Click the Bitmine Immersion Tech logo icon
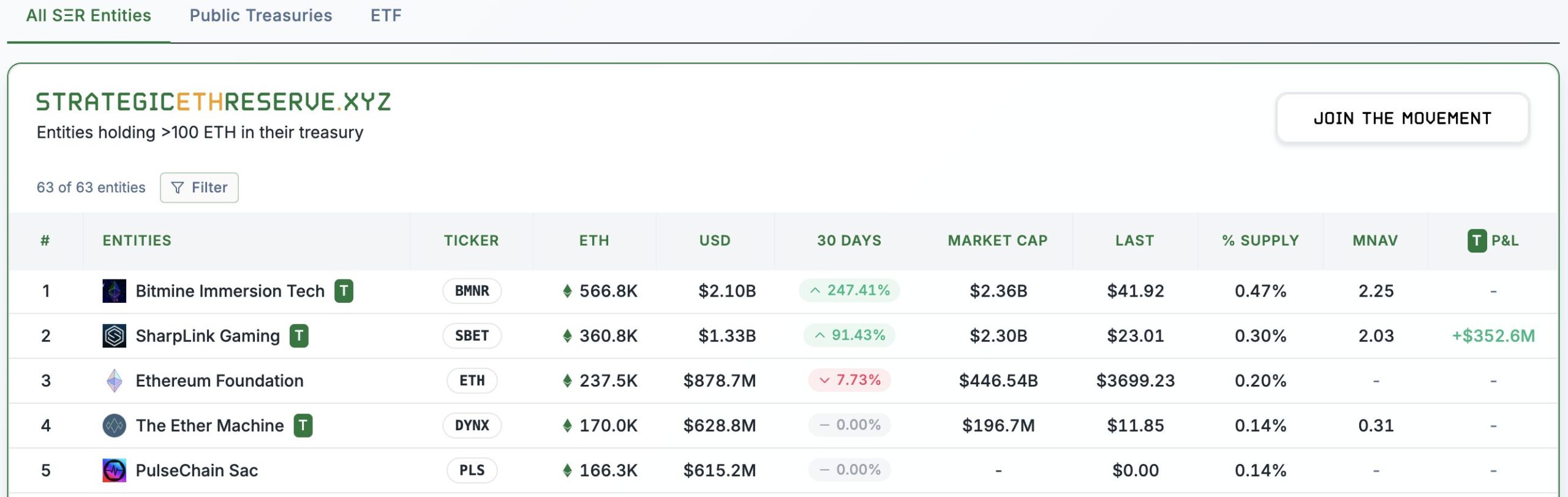Viewport: 1568px width, 497px height. (115, 291)
